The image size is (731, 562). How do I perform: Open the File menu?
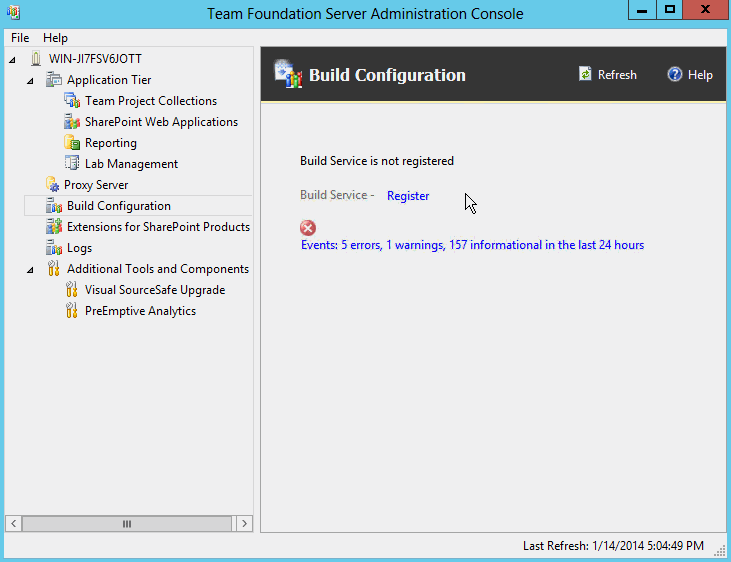[20, 38]
